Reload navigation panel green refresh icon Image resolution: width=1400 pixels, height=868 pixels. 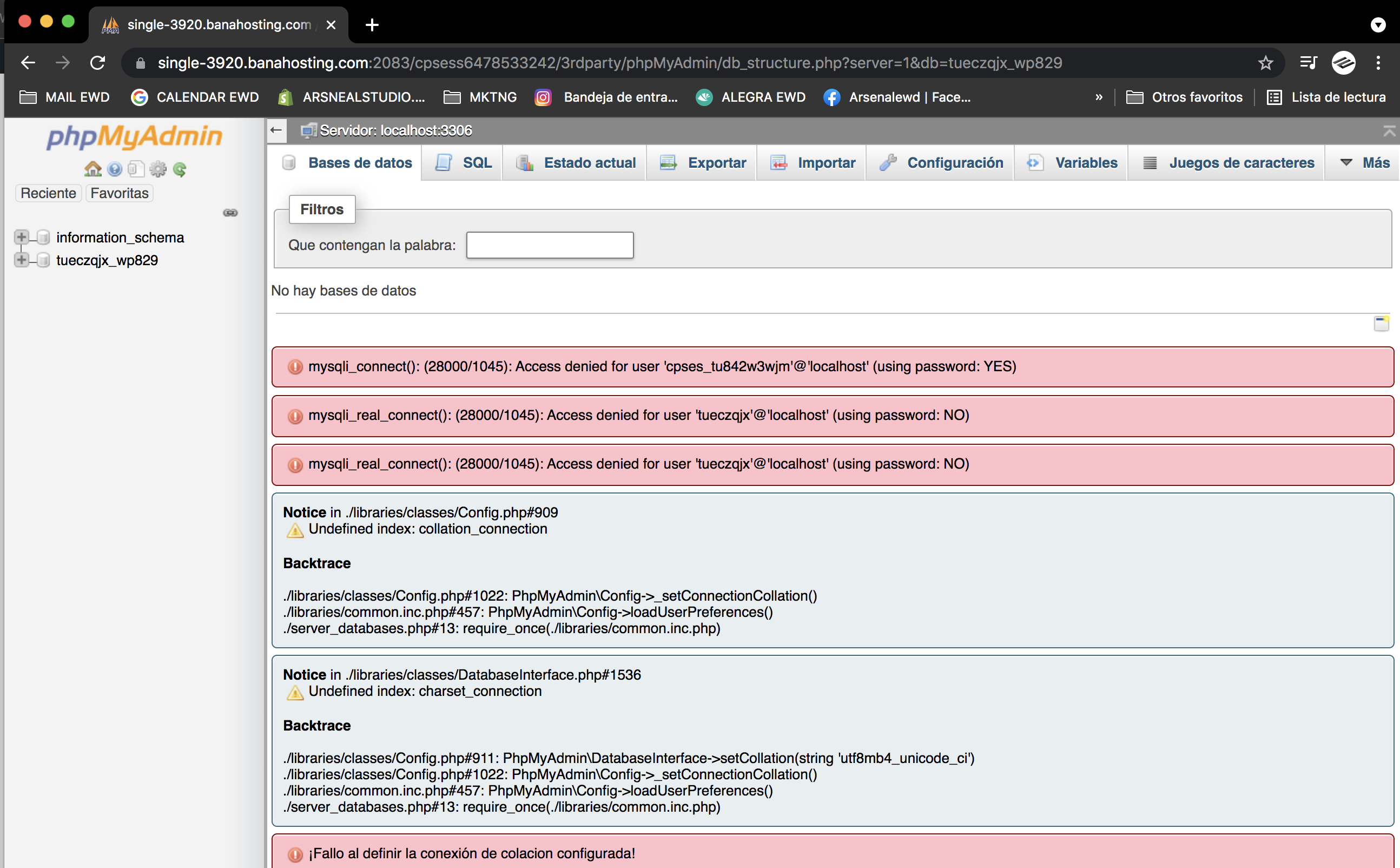(180, 169)
